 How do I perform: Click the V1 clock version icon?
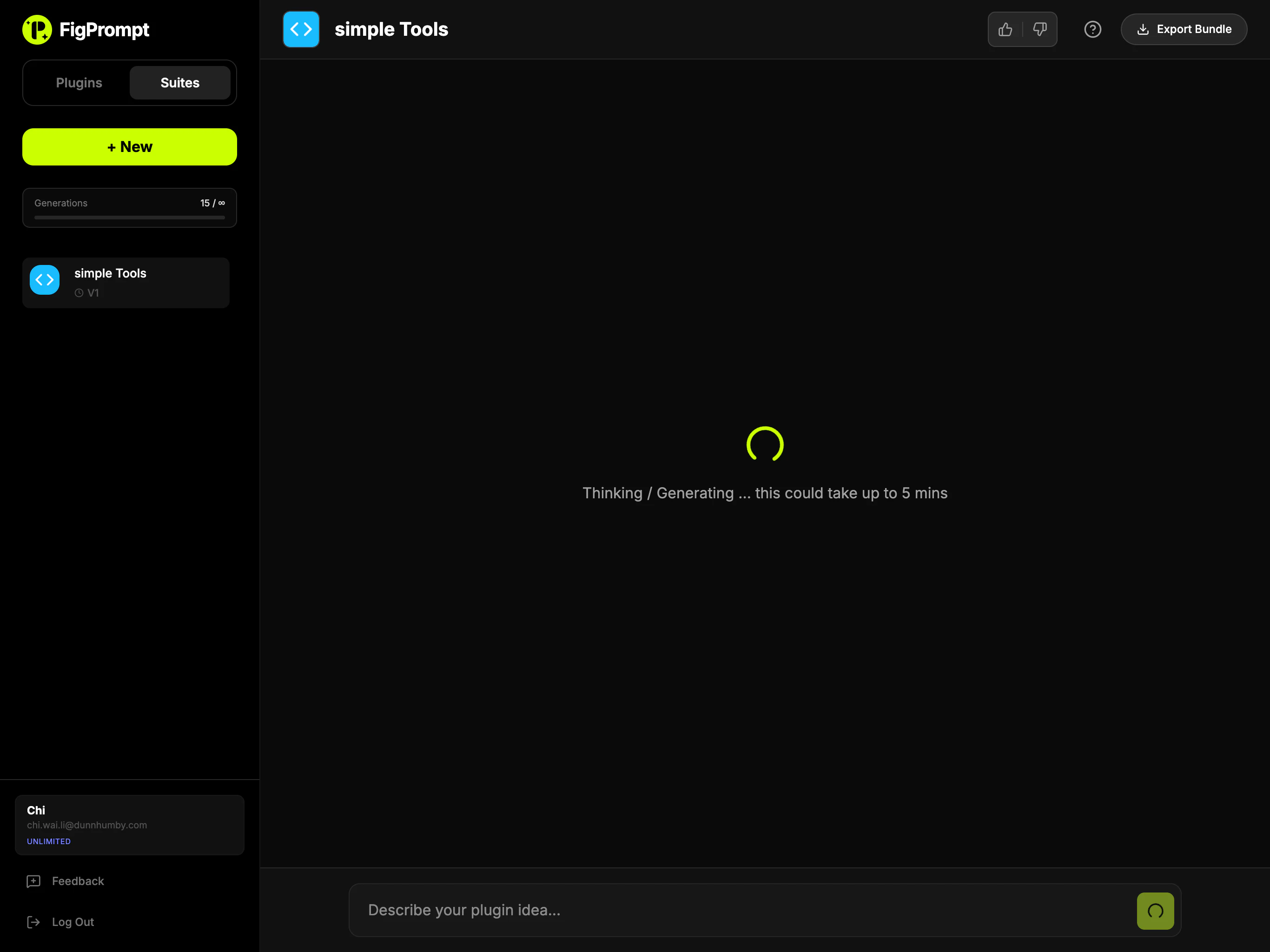click(x=79, y=293)
